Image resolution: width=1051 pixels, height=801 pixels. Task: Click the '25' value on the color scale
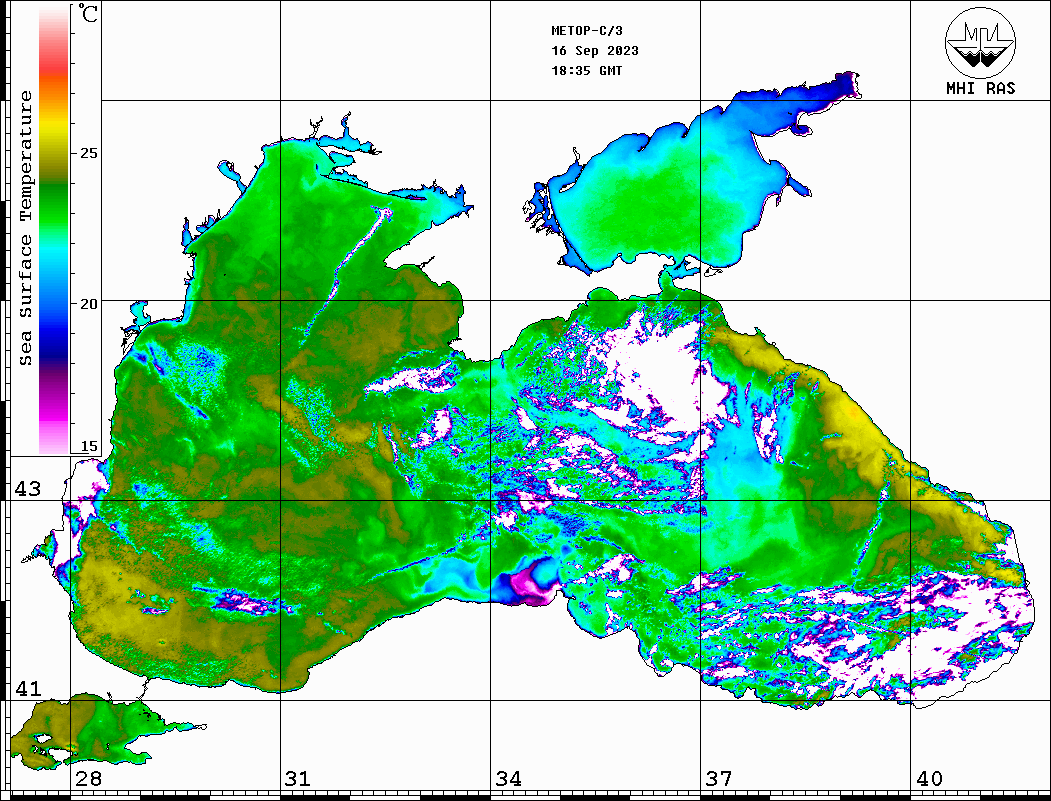(x=88, y=153)
